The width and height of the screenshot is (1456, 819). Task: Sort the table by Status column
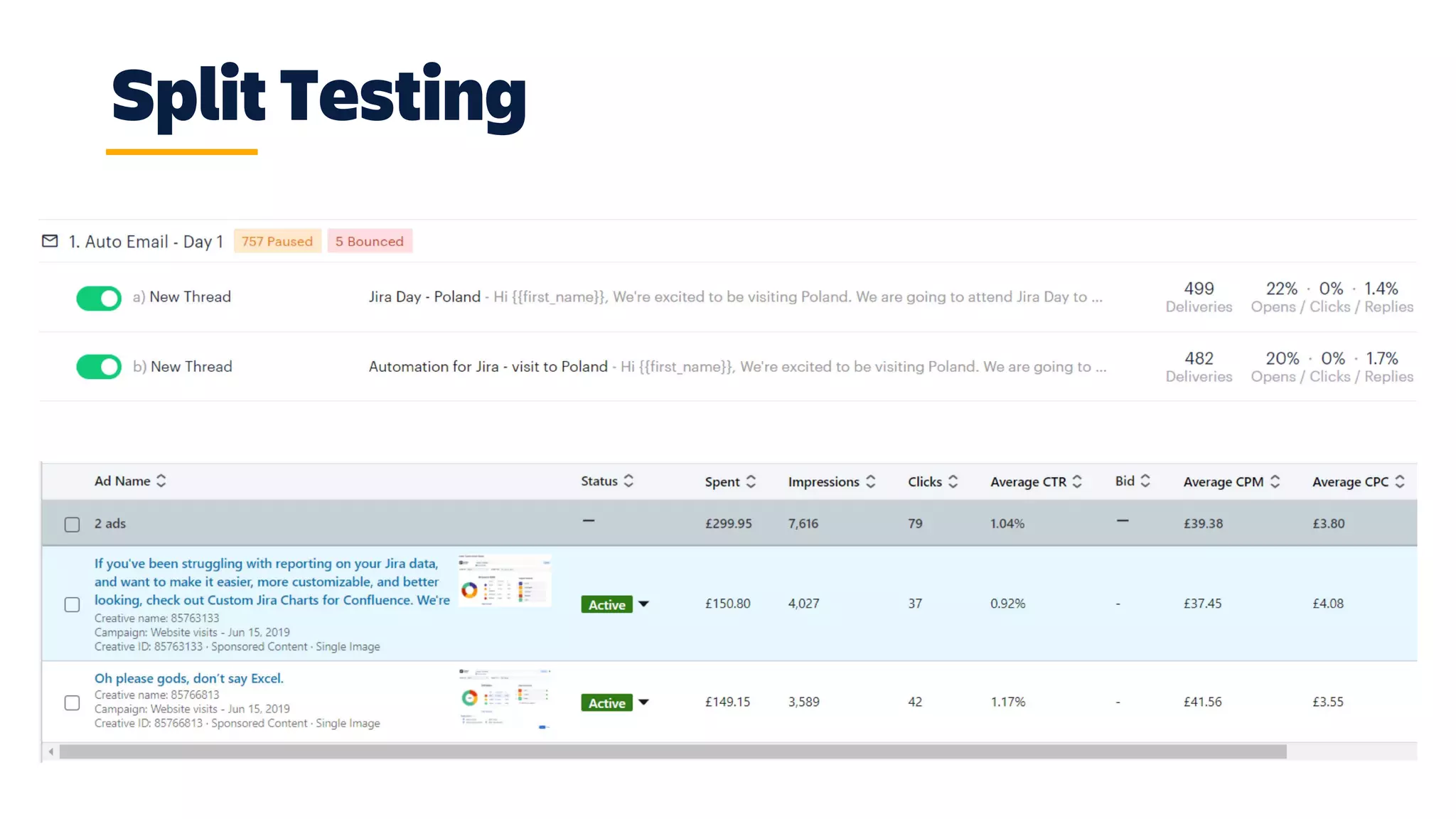click(607, 481)
